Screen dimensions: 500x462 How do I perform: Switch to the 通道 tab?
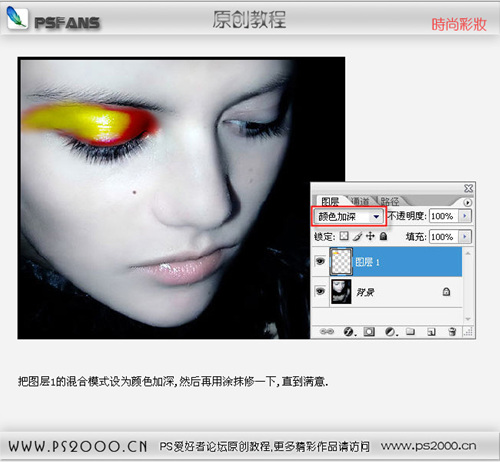[360, 201]
